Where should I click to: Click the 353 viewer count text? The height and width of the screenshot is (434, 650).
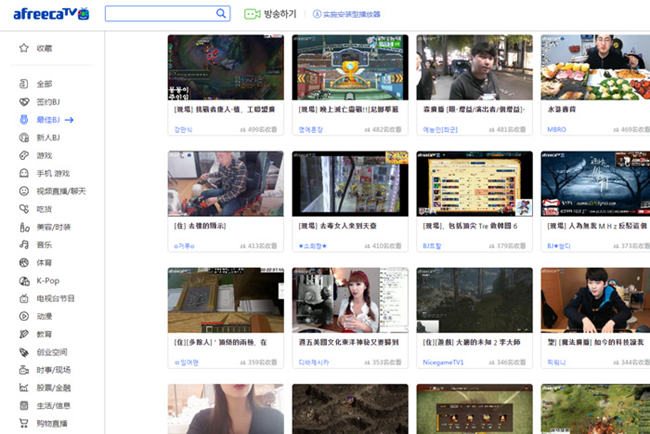pyautogui.click(x=383, y=363)
